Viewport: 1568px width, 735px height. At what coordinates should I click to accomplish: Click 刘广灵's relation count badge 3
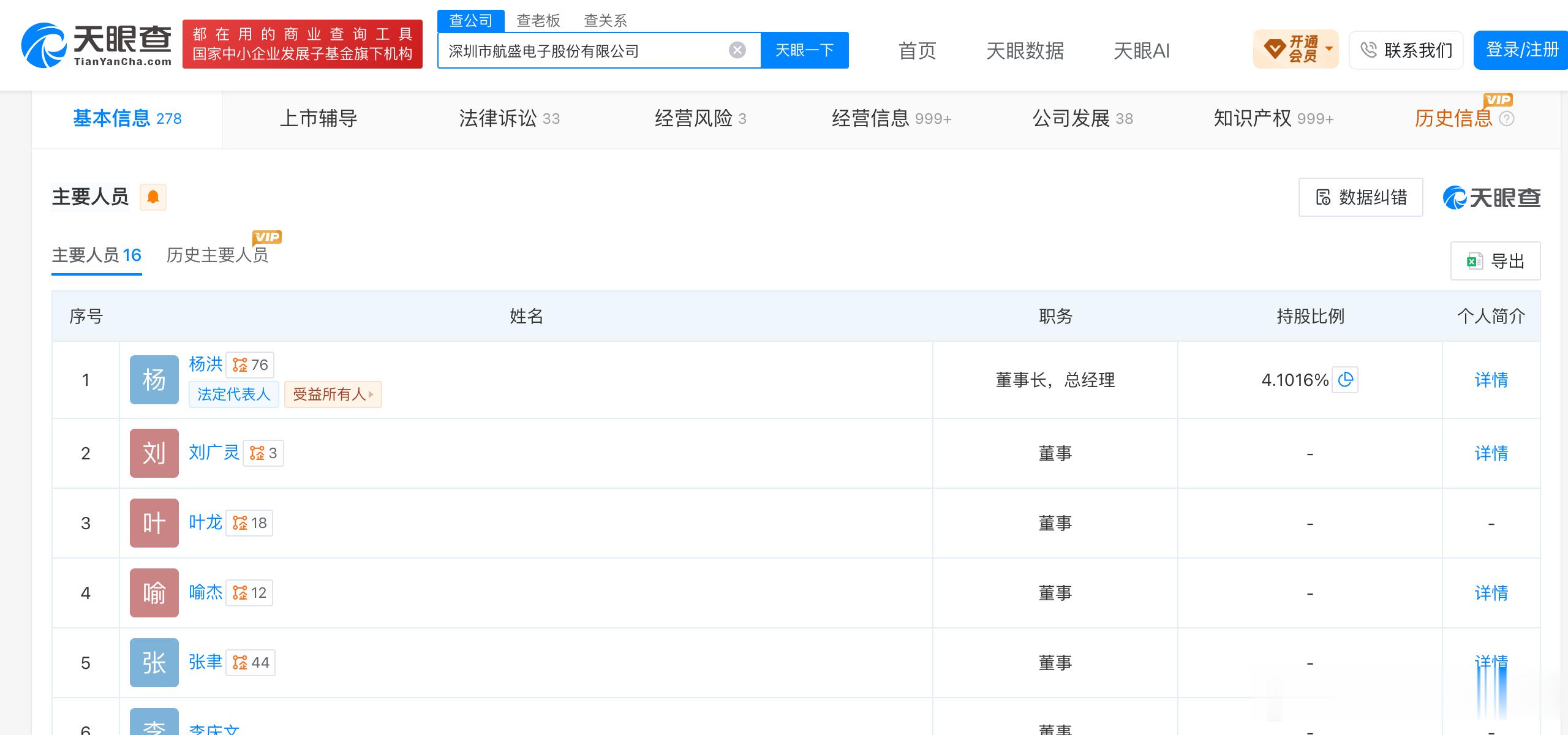pos(263,453)
